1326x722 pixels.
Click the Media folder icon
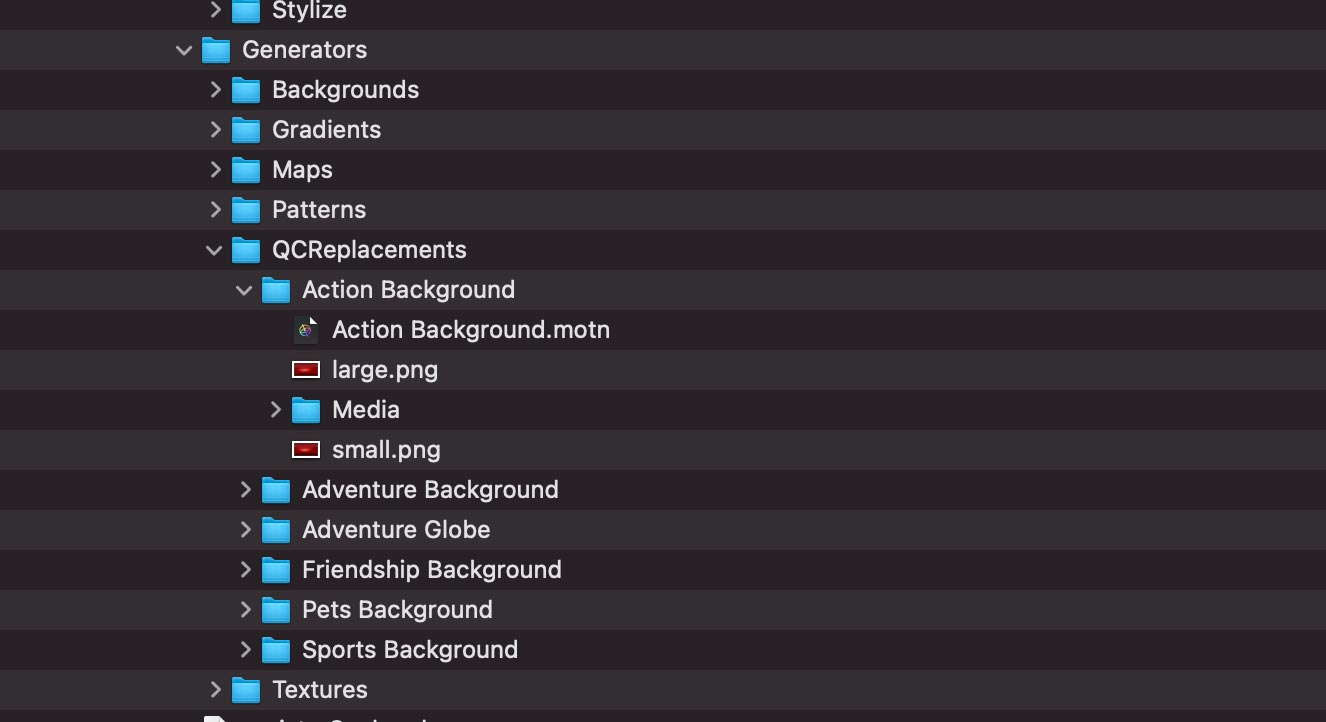306,410
